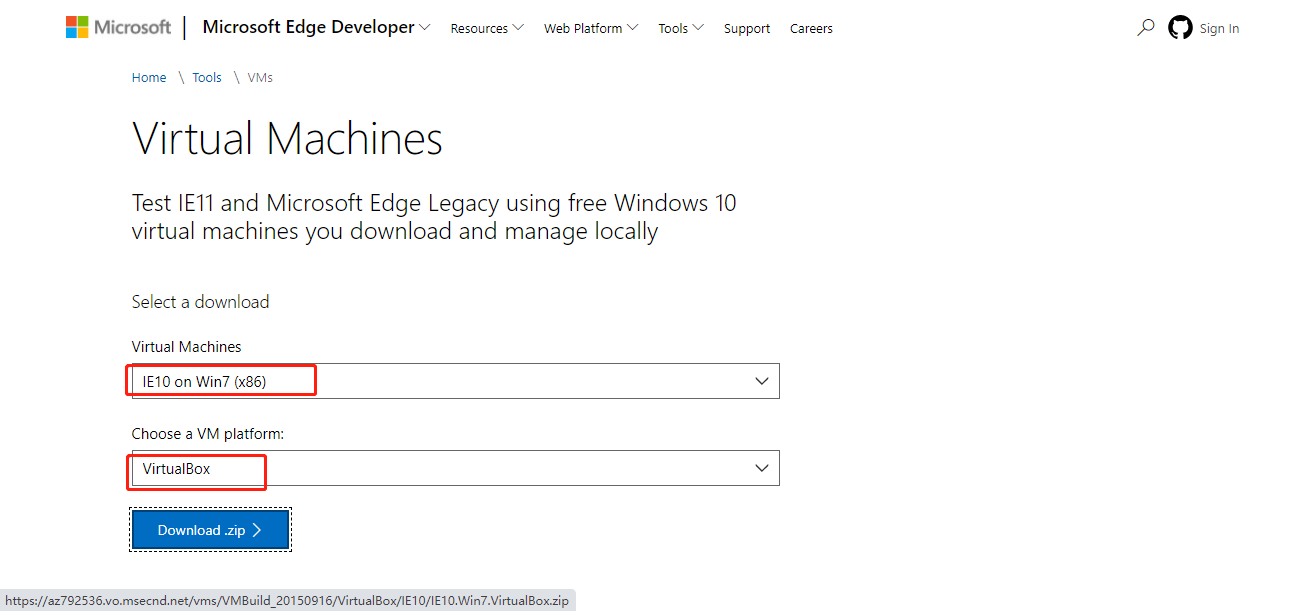This screenshot has height=611, width=1313.
Task: Click the chevron beside Microsoft Edge Developer
Action: point(425,28)
